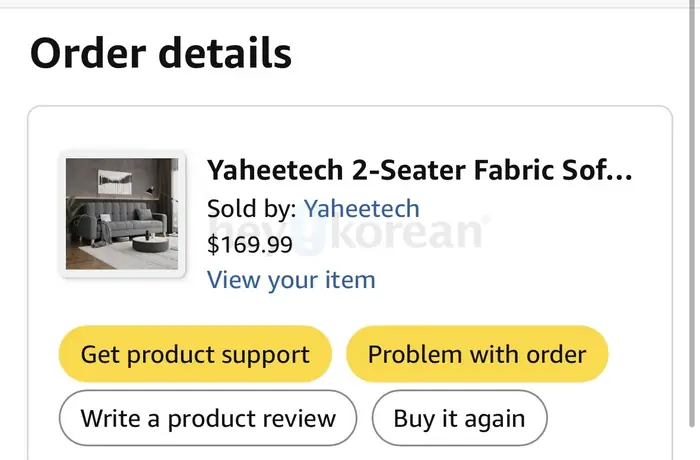Click the Get product support button
Screen dimensions: 700x460
pos(195,354)
